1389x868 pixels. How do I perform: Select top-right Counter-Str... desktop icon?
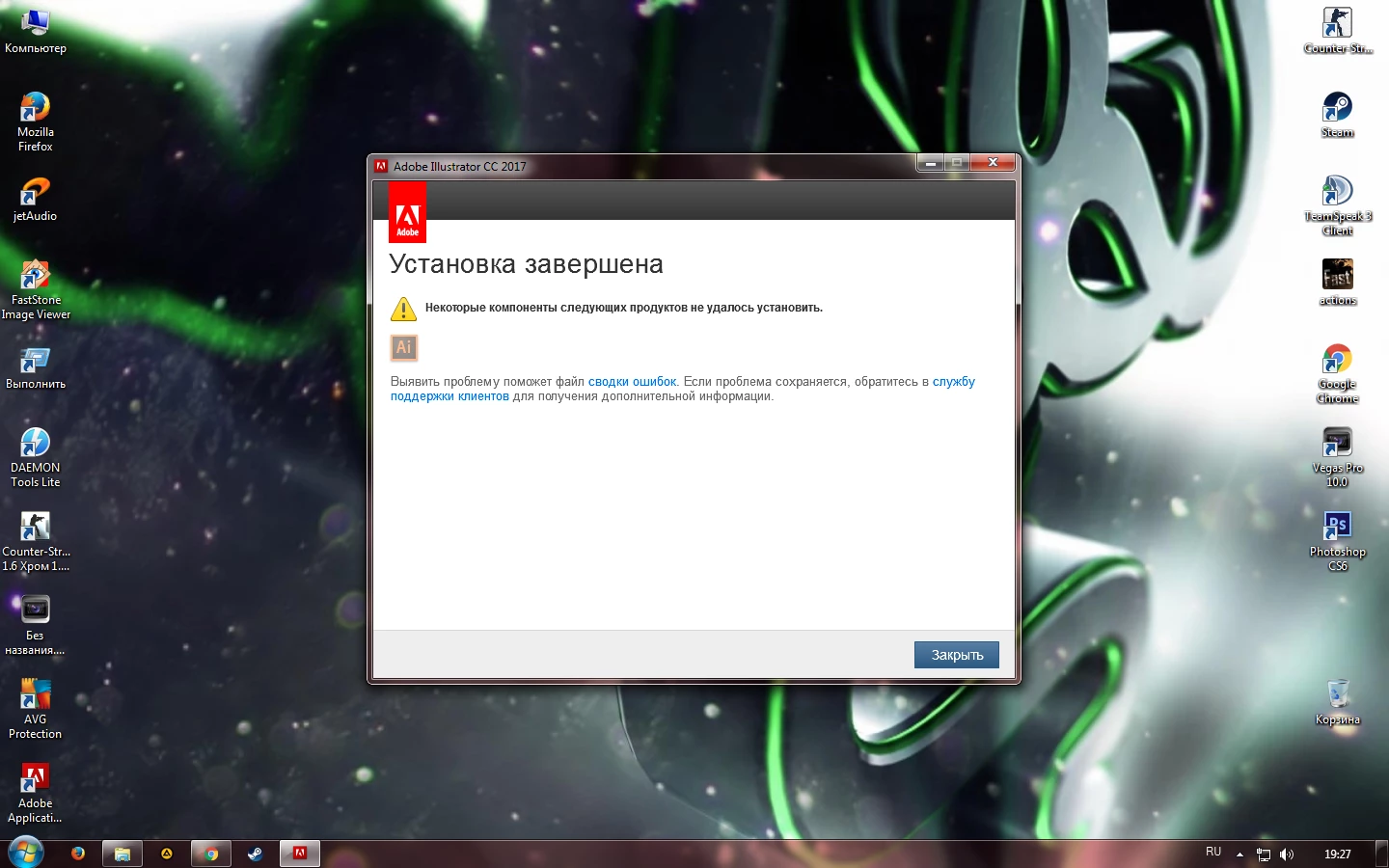pos(1338,30)
